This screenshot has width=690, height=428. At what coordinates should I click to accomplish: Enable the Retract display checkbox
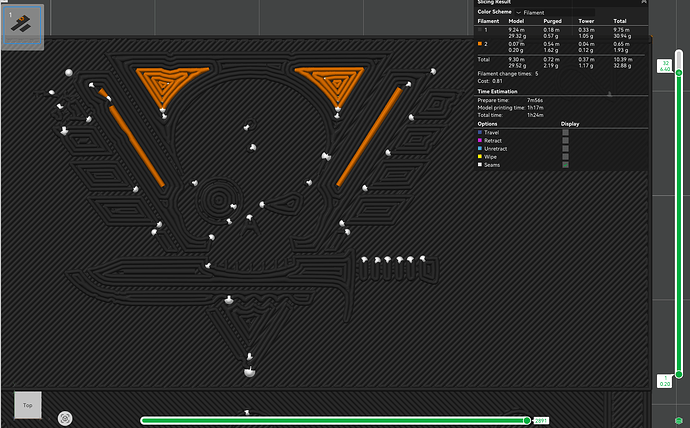(565, 140)
